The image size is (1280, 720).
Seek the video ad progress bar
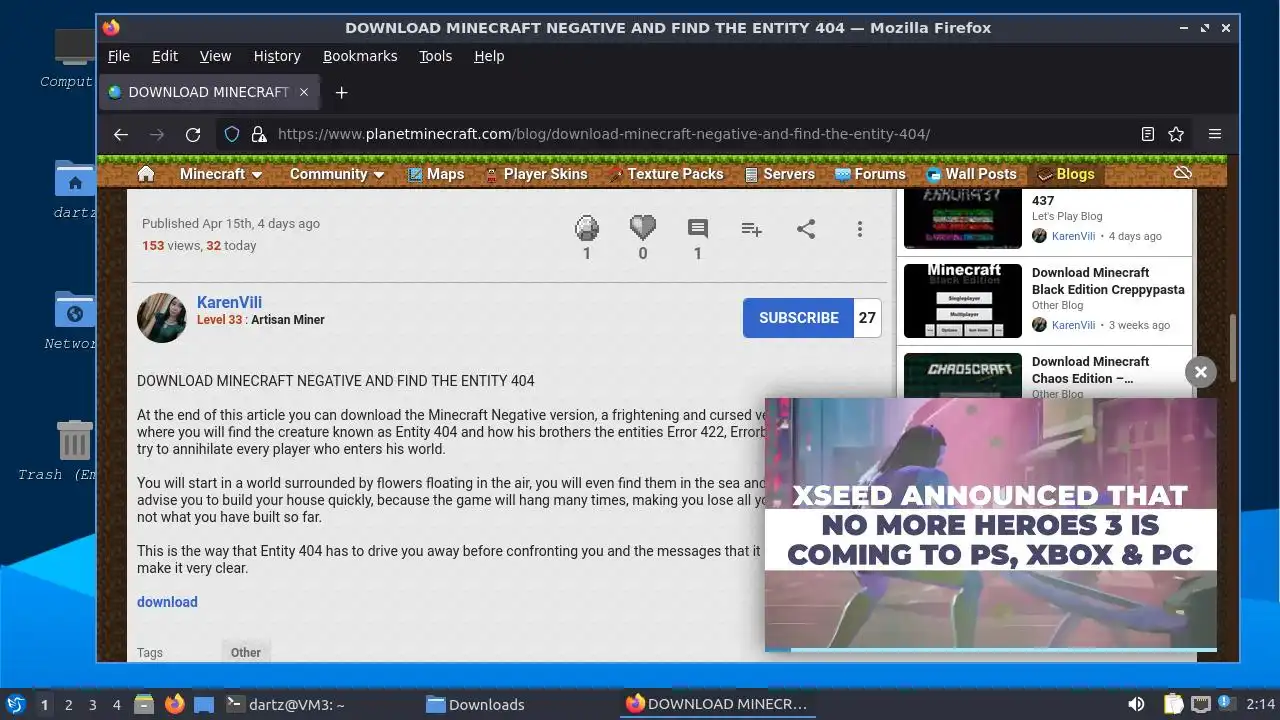click(x=991, y=650)
